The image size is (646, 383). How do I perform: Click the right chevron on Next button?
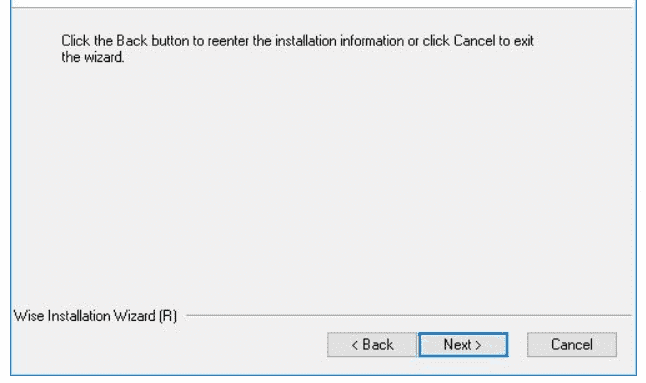[478, 345]
